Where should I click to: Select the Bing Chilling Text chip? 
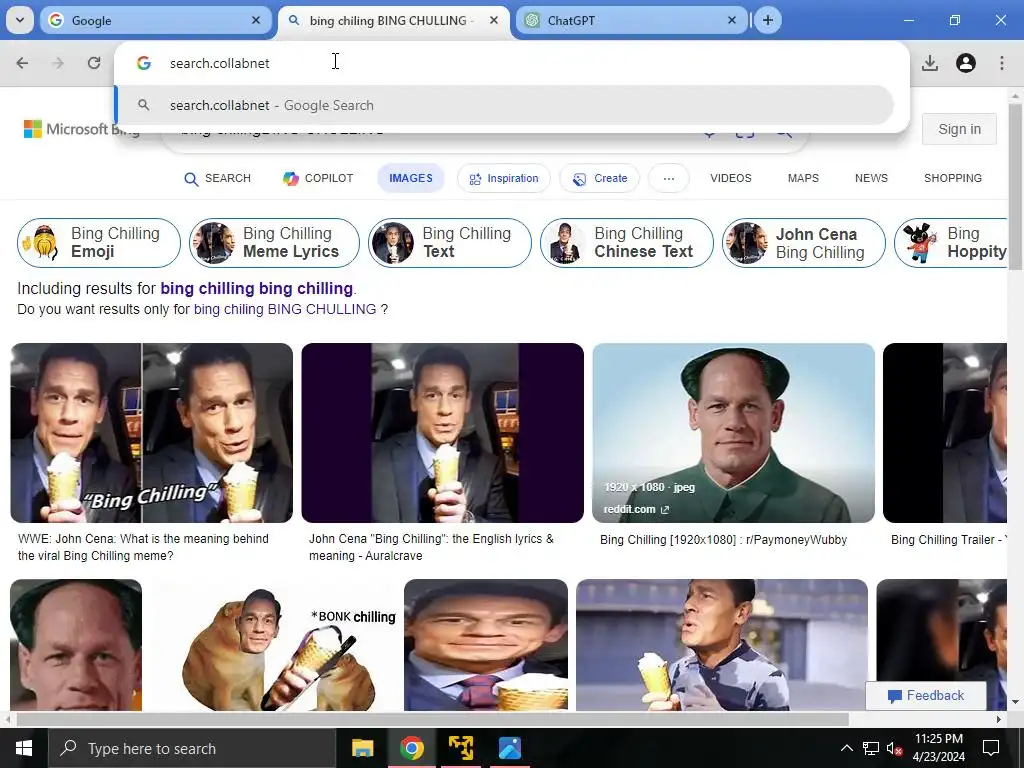tap(450, 243)
